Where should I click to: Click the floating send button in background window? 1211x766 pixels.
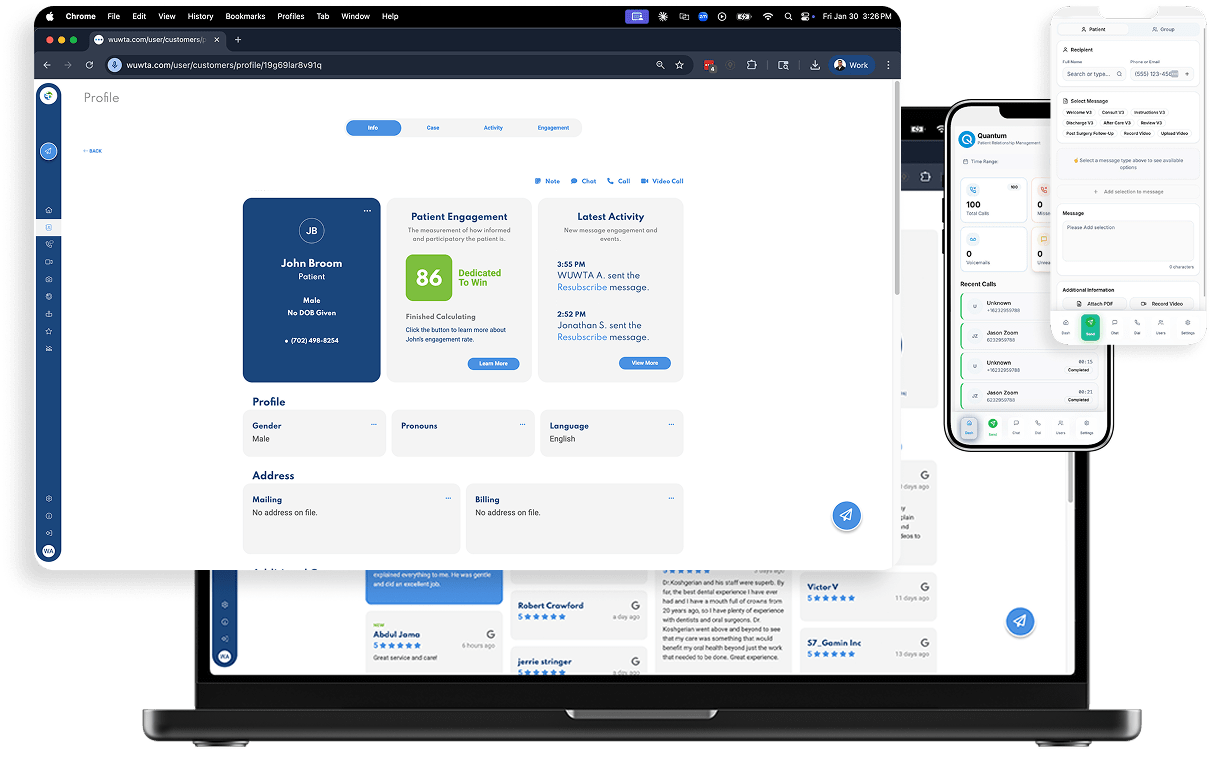[1019, 621]
